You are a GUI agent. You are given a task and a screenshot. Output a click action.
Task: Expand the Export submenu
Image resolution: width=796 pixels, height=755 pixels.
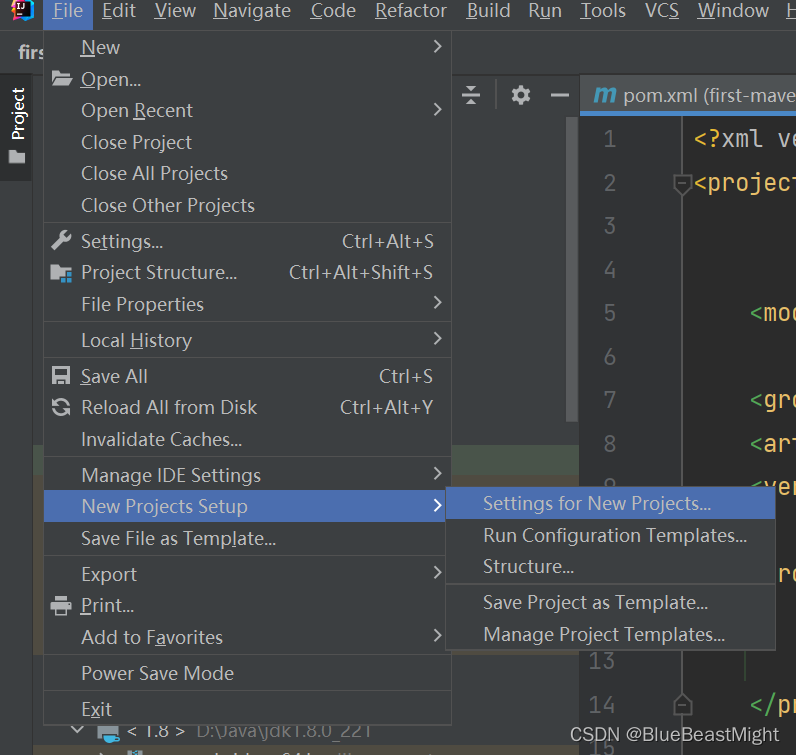[x=247, y=574]
